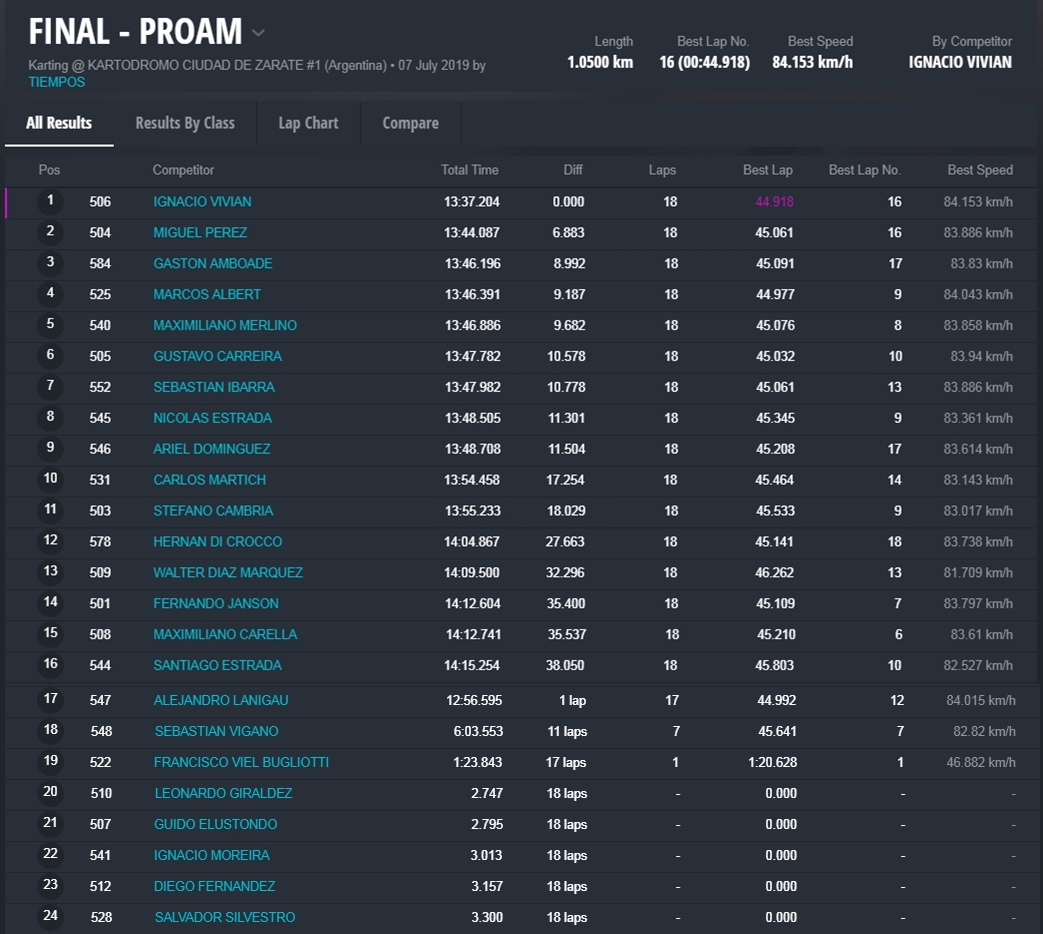Screen dimensions: 1043x934
Task: Select the All Results tab
Action: [59, 123]
